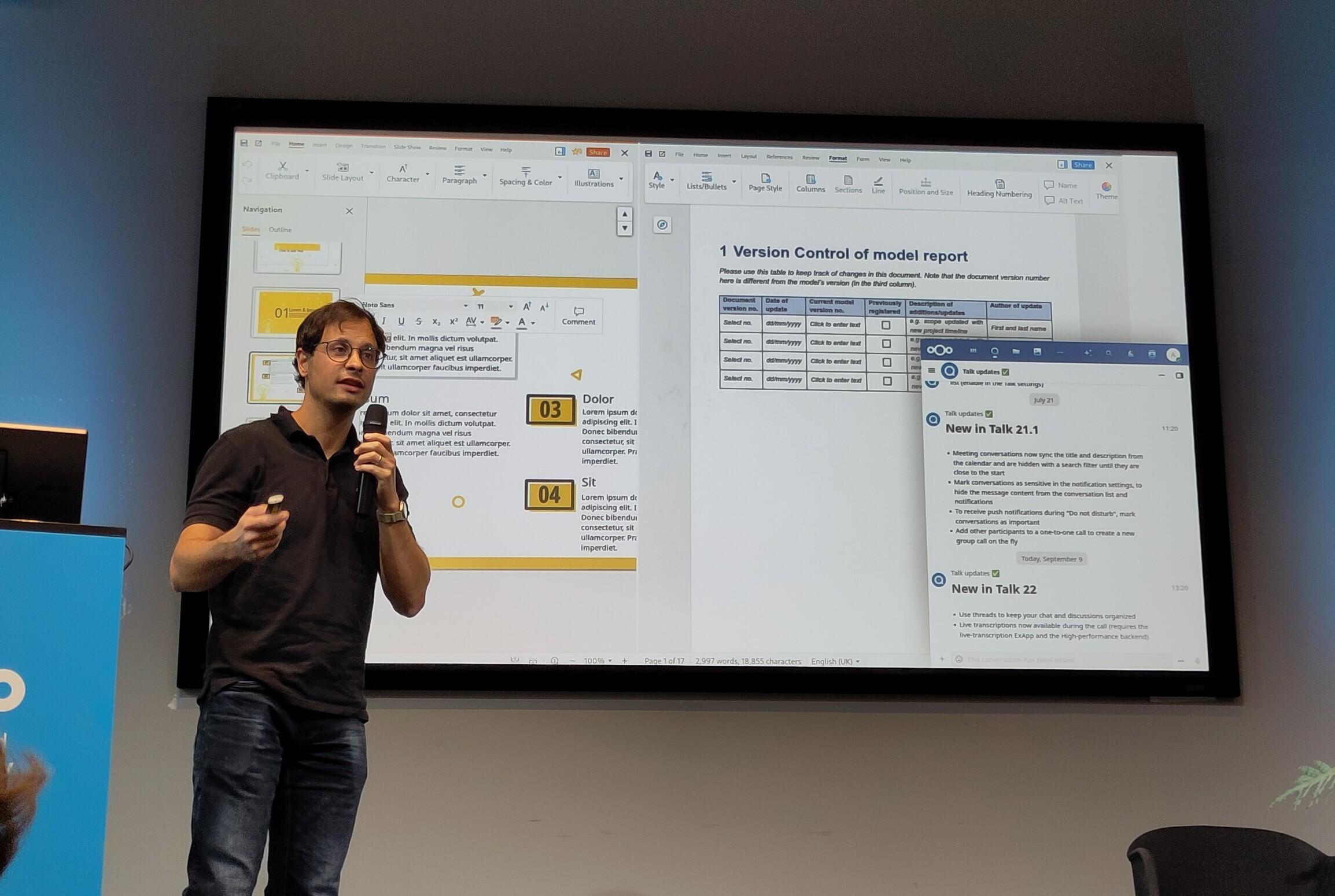Open the font size 11 dropdown
The height and width of the screenshot is (896, 1335).
[x=510, y=307]
